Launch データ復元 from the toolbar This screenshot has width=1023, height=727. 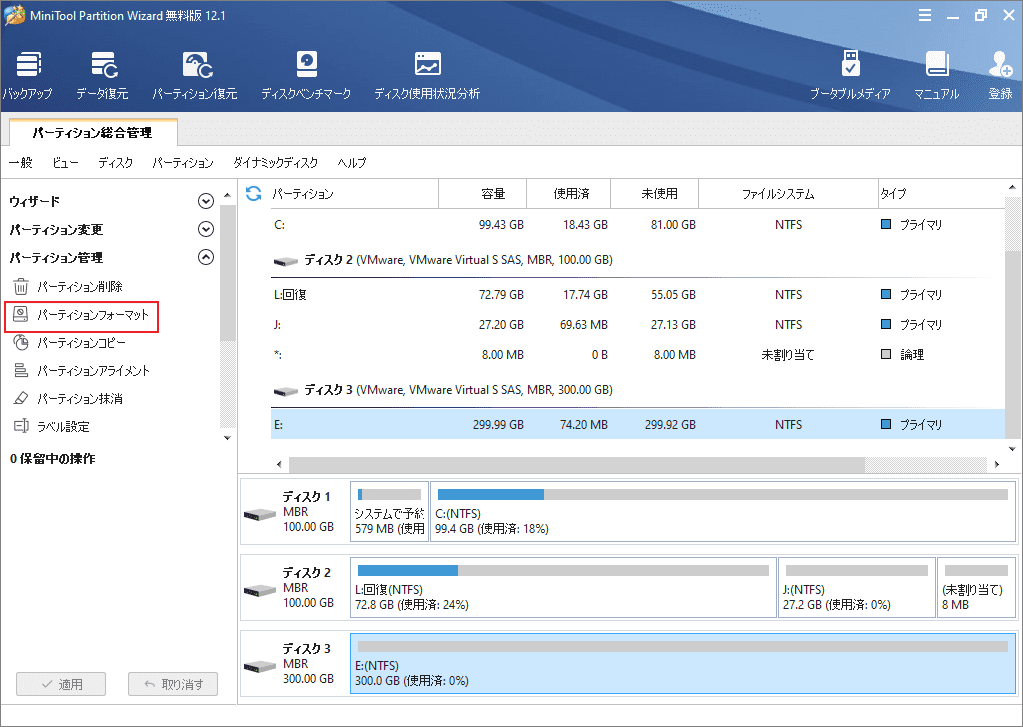pyautogui.click(x=102, y=66)
